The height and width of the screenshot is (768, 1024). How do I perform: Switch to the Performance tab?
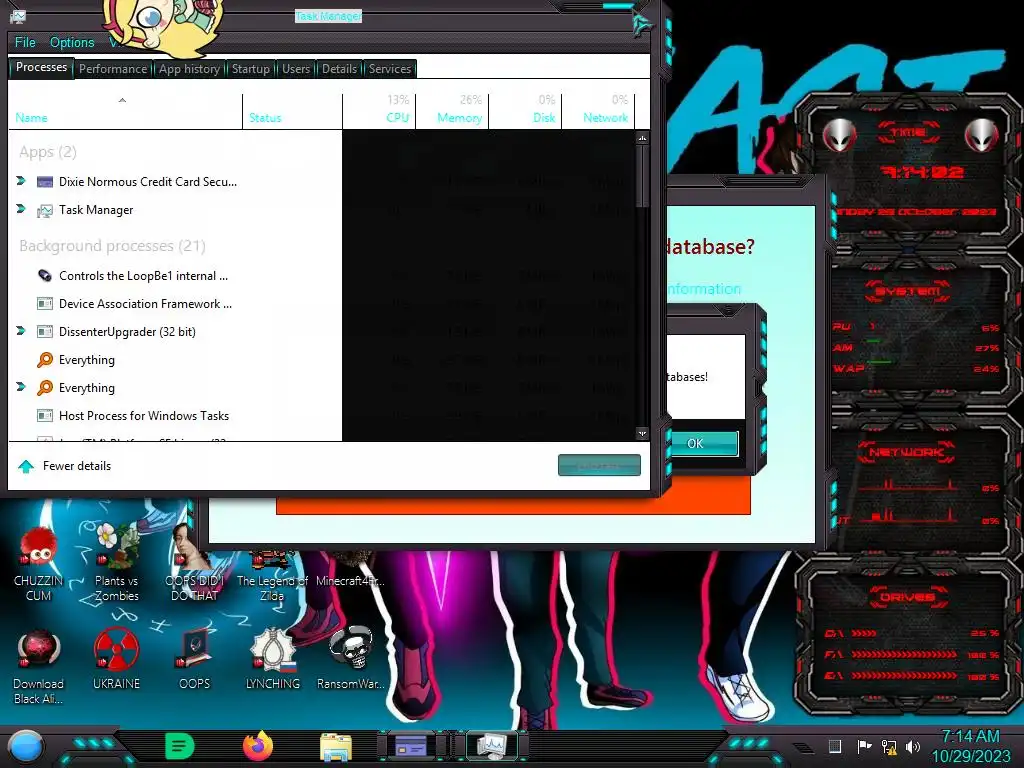tap(113, 69)
